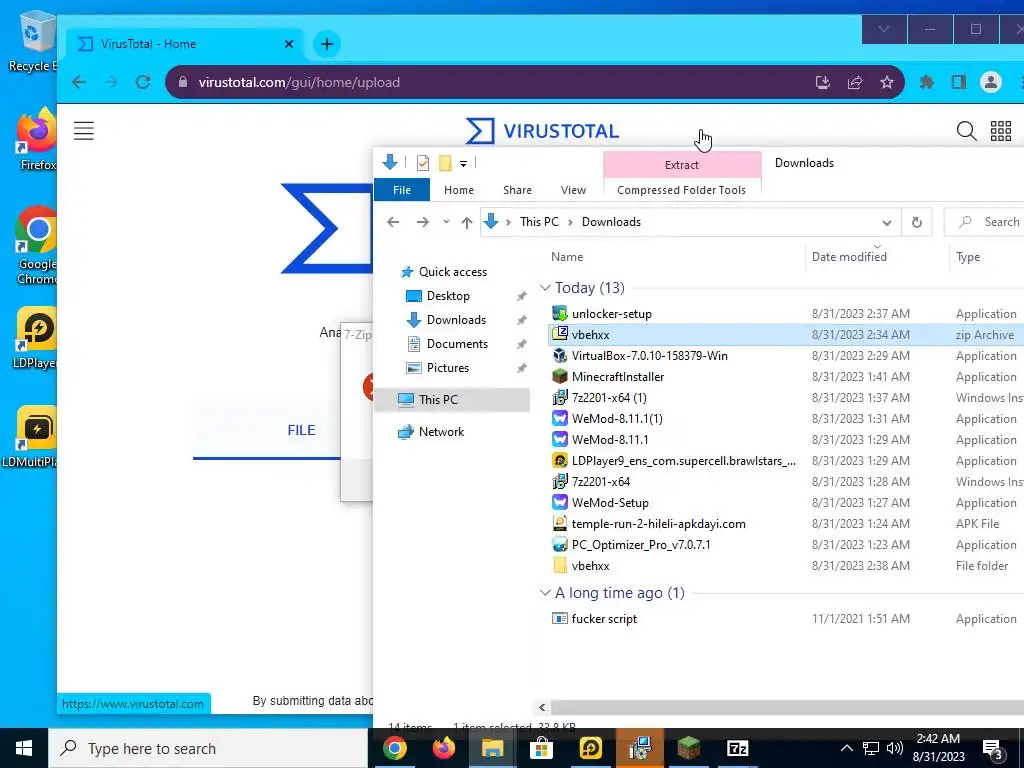This screenshot has height=768, width=1024.
Task: Open the Home ribbon tab
Action: click(x=458, y=190)
